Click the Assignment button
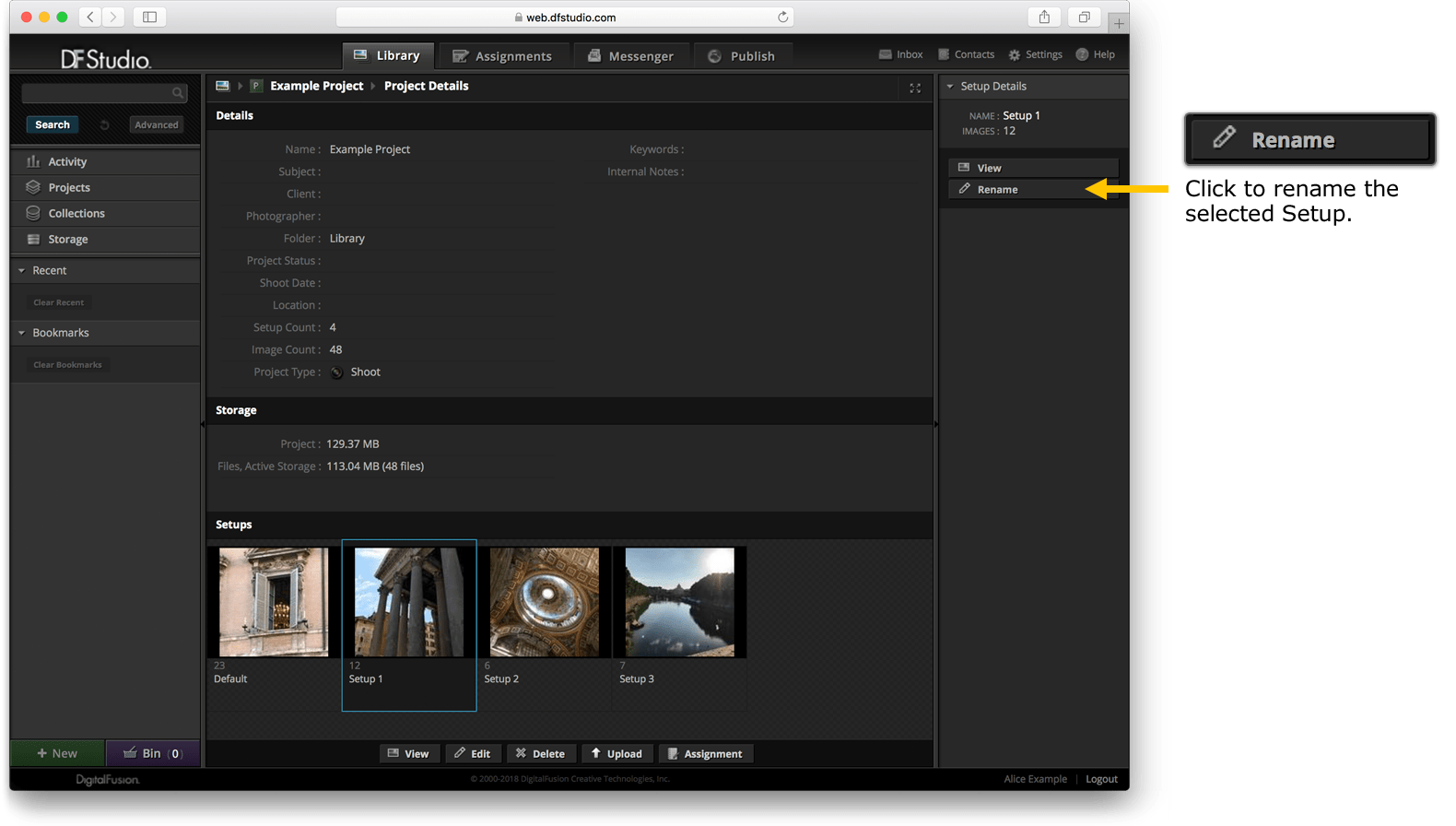Viewport: 1456px width, 826px height. [706, 754]
